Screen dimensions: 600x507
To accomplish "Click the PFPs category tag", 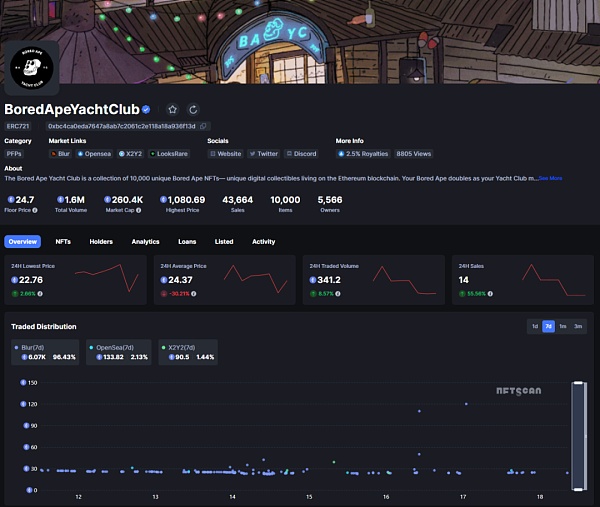I will 14,154.
